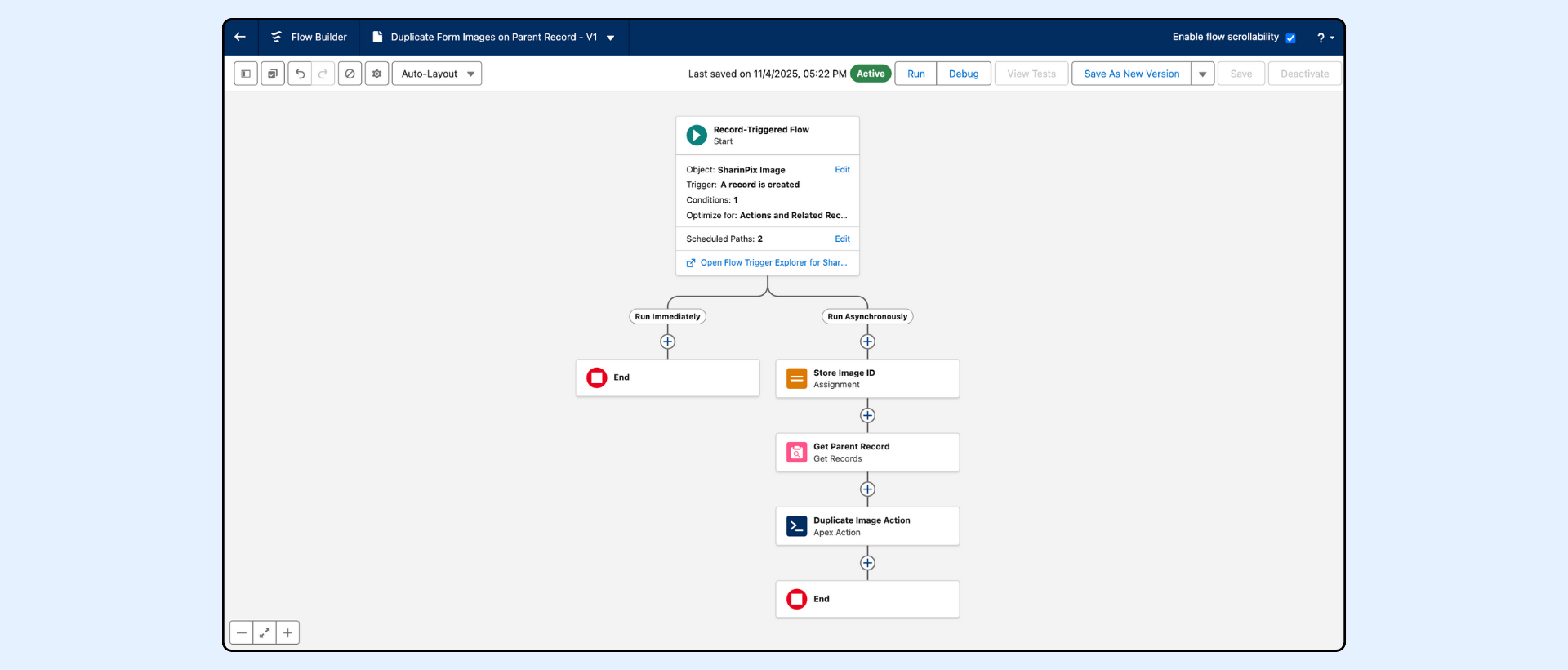Go back using the arrow icon
Image resolution: width=1568 pixels, height=670 pixels.
tap(240, 37)
